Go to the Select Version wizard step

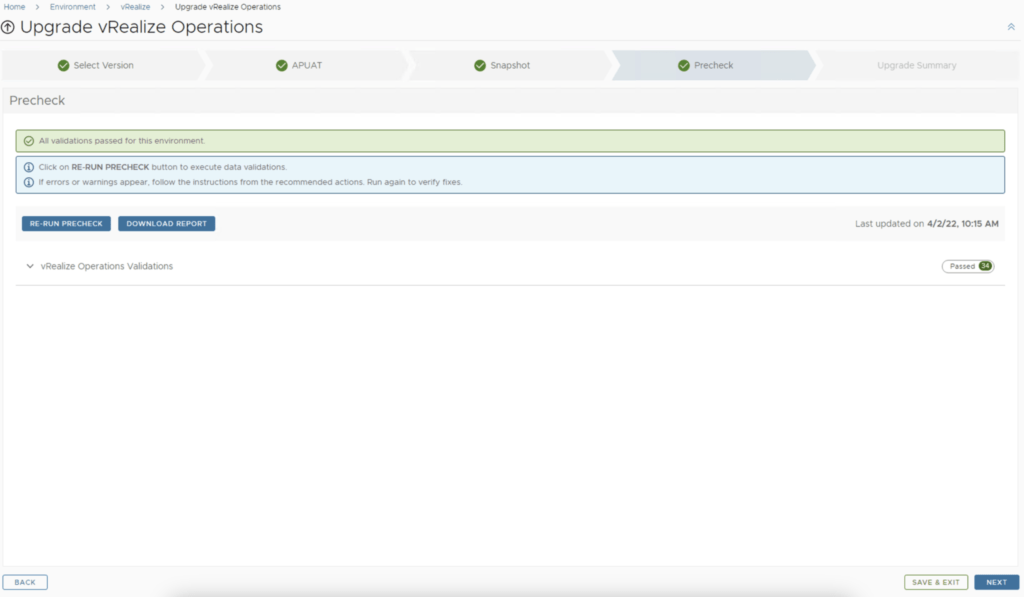click(103, 66)
